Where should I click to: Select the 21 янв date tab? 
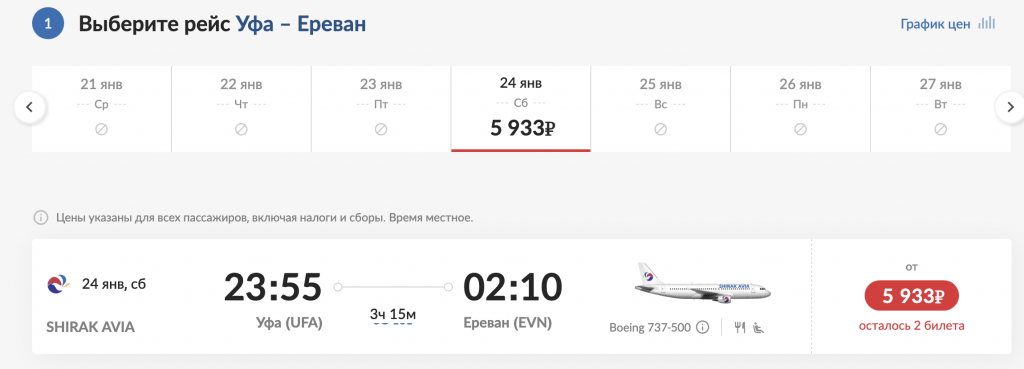click(x=101, y=108)
